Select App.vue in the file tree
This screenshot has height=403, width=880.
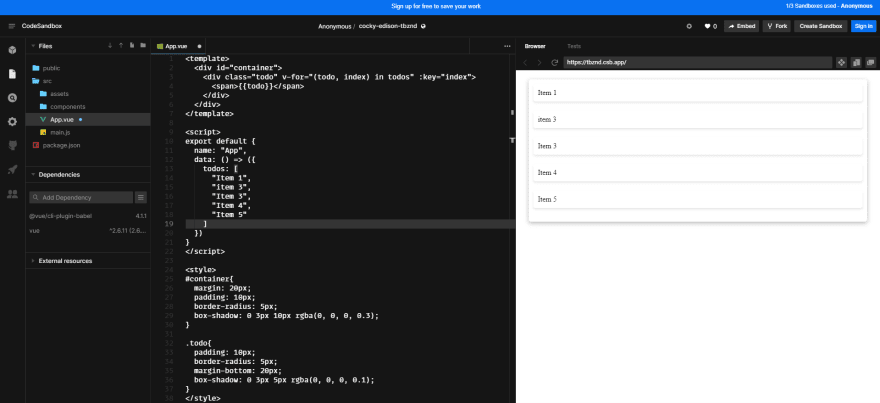tap(88, 120)
